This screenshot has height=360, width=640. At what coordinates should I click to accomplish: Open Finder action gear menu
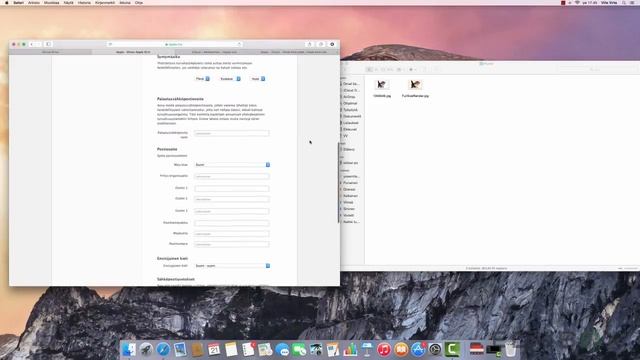tap(412, 69)
